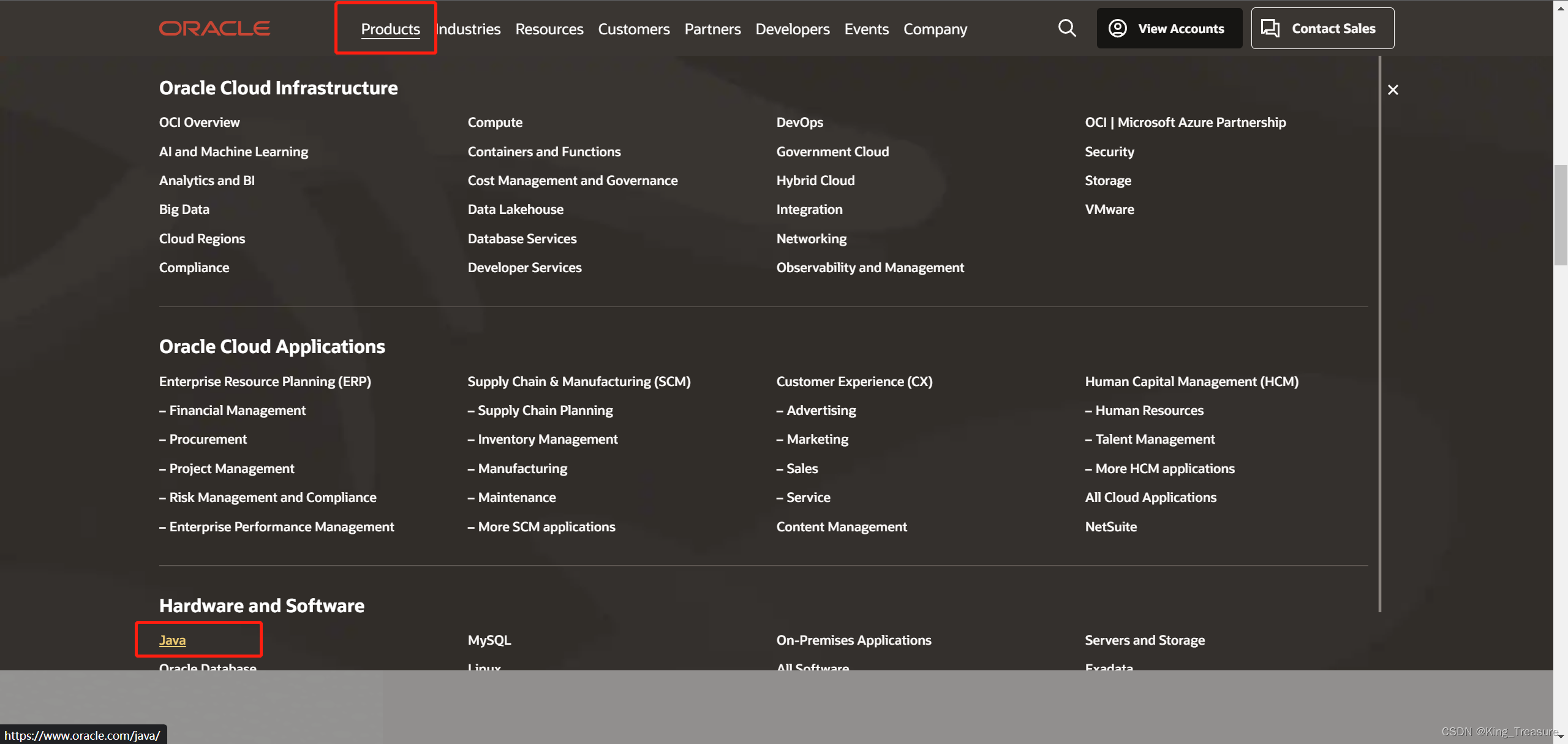Open the Developers menu
The height and width of the screenshot is (744, 1568).
tap(793, 29)
